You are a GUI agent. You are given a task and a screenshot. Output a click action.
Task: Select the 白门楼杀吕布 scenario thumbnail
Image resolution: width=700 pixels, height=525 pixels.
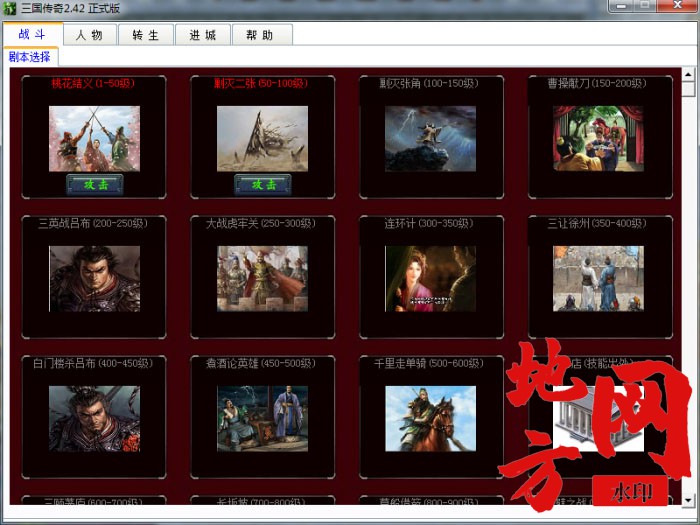[x=94, y=419]
